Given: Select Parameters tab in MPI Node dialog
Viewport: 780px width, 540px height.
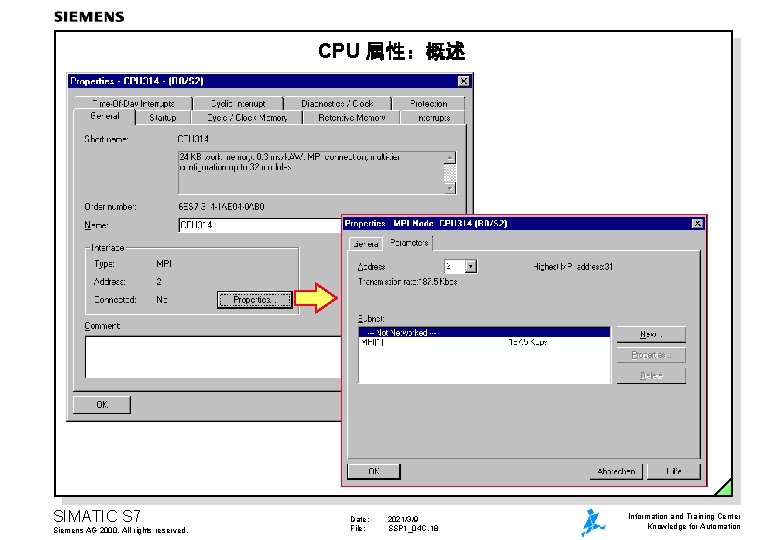Looking at the screenshot, I should point(409,243).
